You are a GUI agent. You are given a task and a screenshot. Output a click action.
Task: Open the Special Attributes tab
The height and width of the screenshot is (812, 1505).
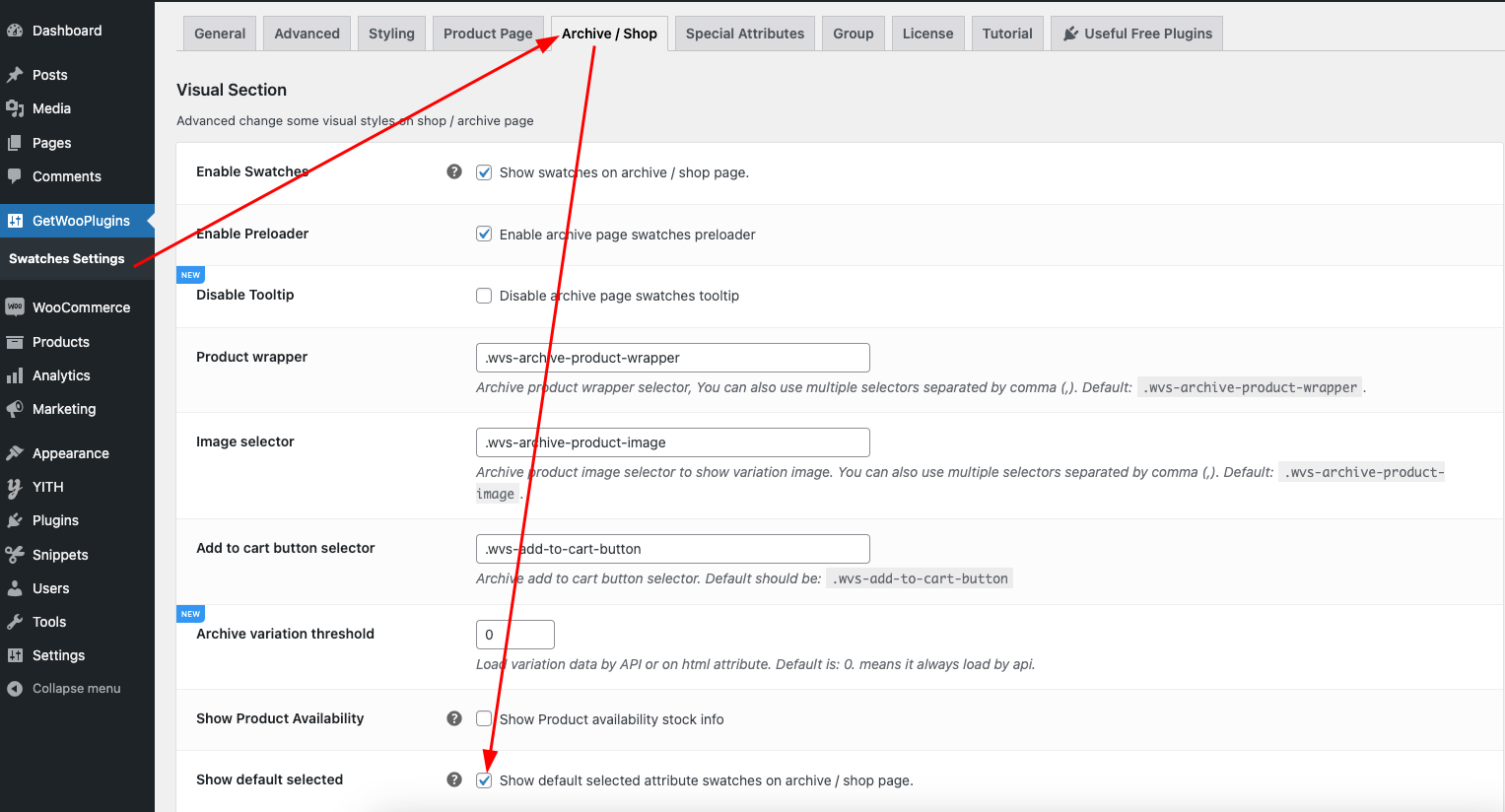pos(745,34)
